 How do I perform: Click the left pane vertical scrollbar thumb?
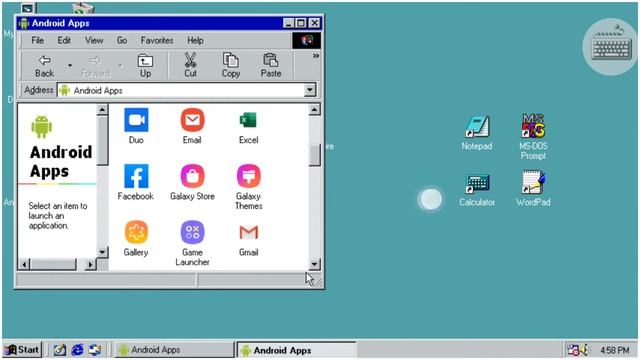click(x=102, y=140)
